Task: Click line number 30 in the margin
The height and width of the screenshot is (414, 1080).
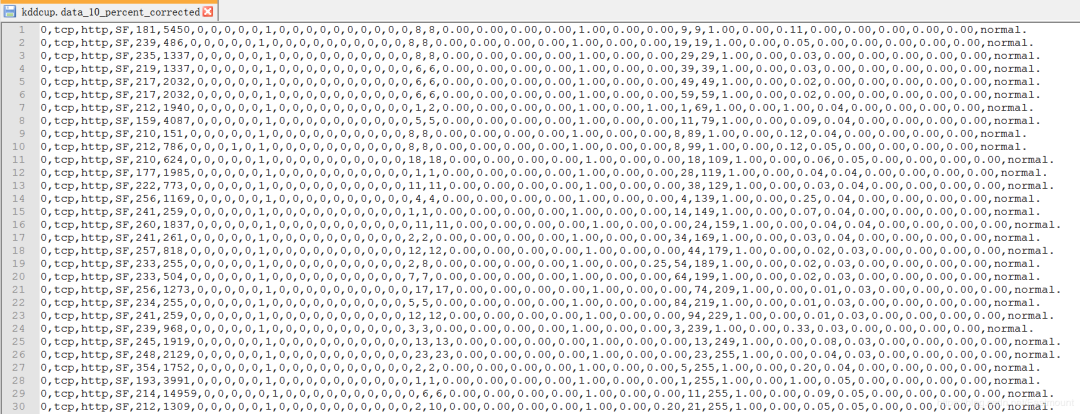Action: coord(21,406)
